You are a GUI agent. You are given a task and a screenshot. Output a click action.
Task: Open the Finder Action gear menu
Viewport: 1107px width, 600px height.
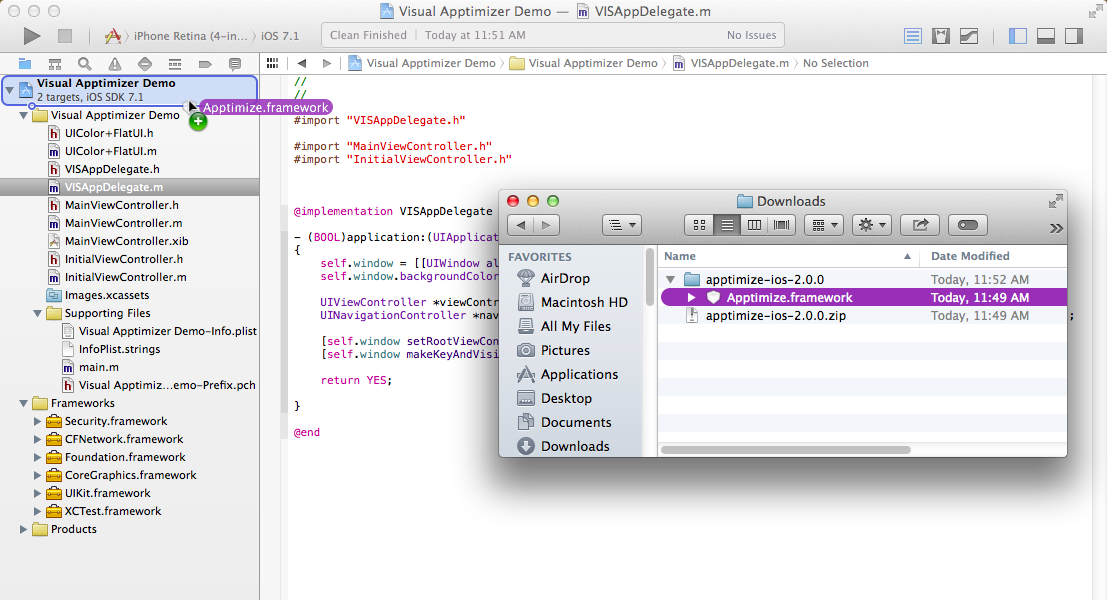(872, 225)
